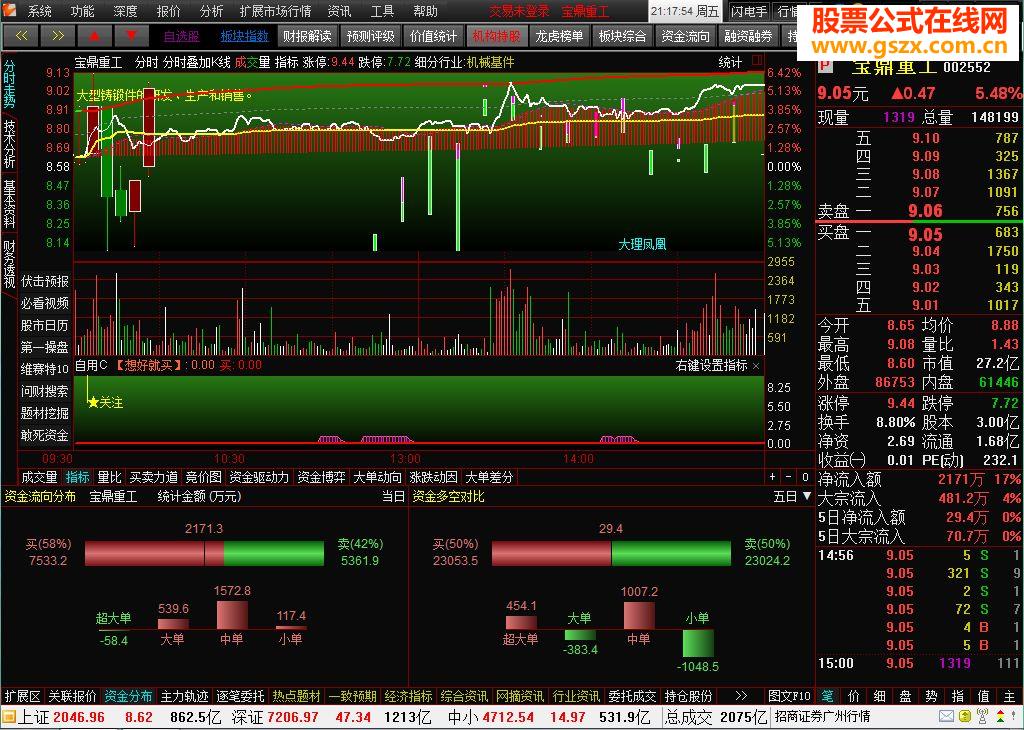Click the 预测评级 toolbar button
Viewport: 1024px width, 730px height.
(x=370, y=37)
